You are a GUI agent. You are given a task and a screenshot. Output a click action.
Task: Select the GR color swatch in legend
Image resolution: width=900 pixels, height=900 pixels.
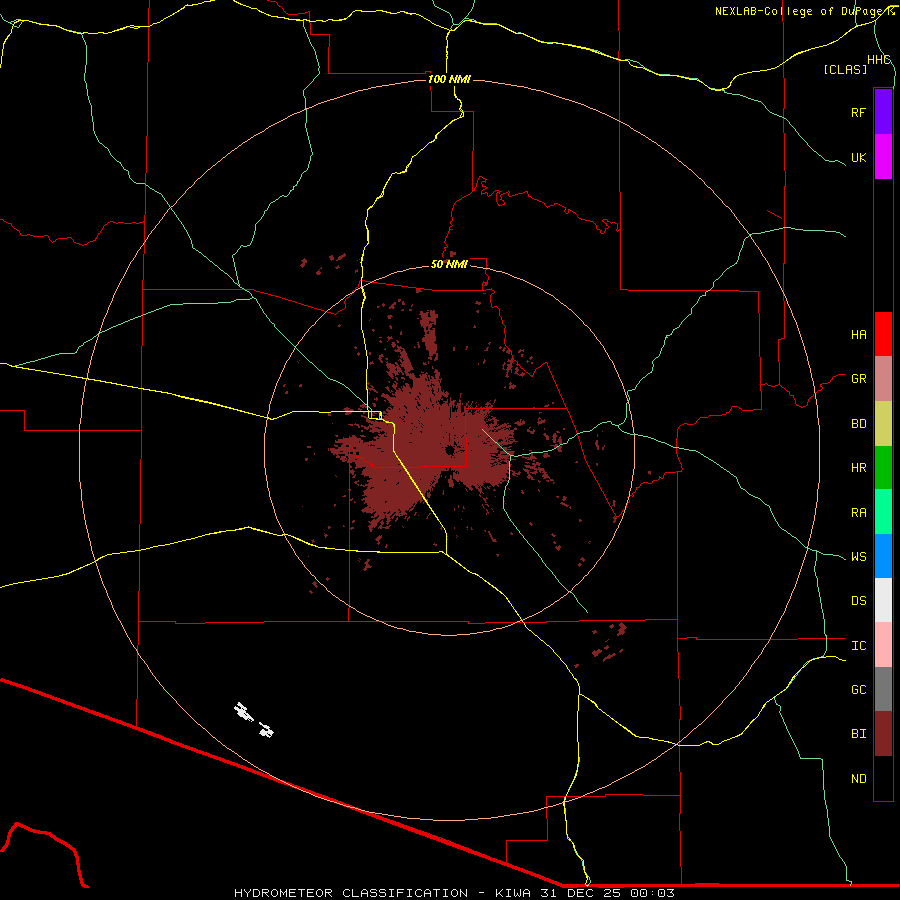click(883, 379)
